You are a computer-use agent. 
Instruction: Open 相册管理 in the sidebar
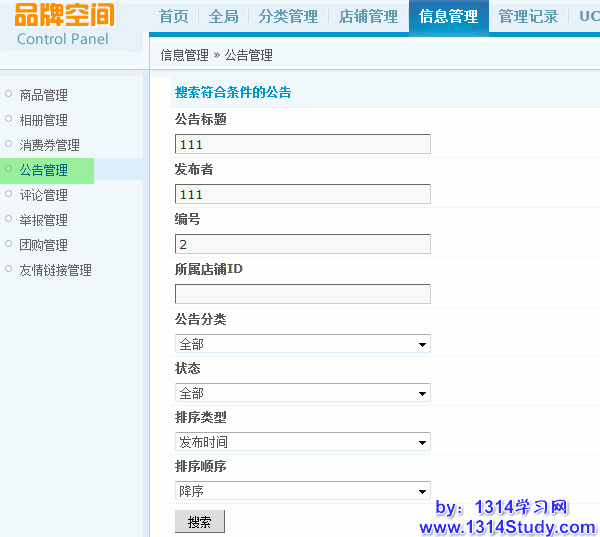(44, 120)
